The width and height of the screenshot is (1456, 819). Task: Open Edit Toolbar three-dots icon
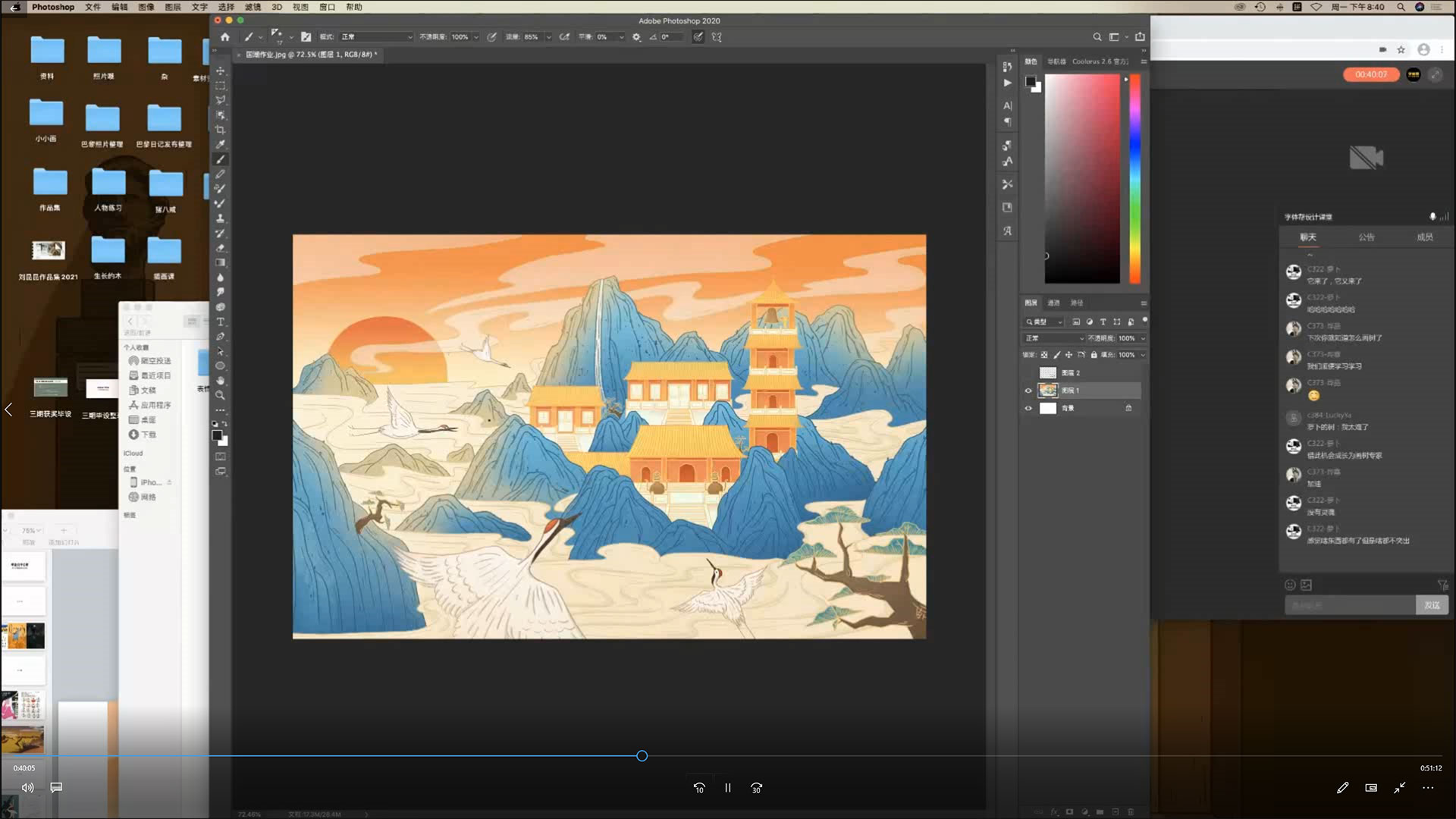pos(220,410)
